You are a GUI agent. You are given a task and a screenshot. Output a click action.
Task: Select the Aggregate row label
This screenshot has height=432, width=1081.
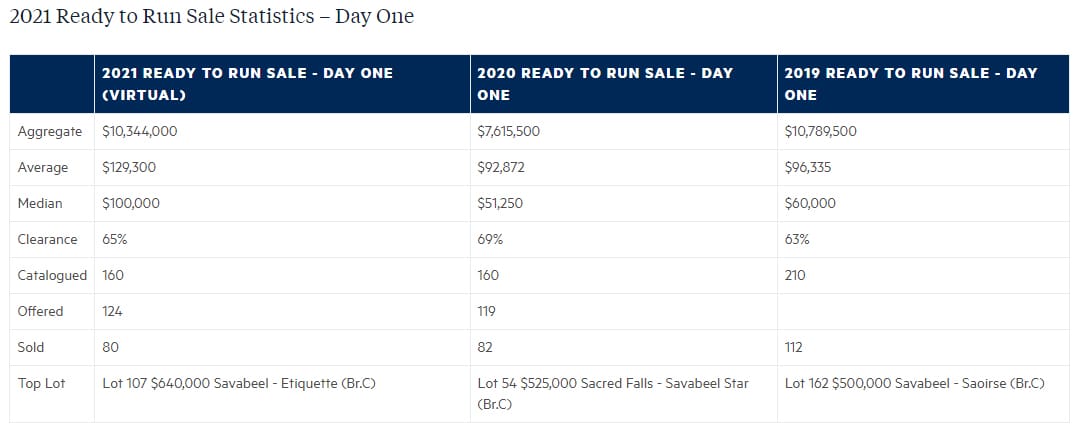(50, 131)
